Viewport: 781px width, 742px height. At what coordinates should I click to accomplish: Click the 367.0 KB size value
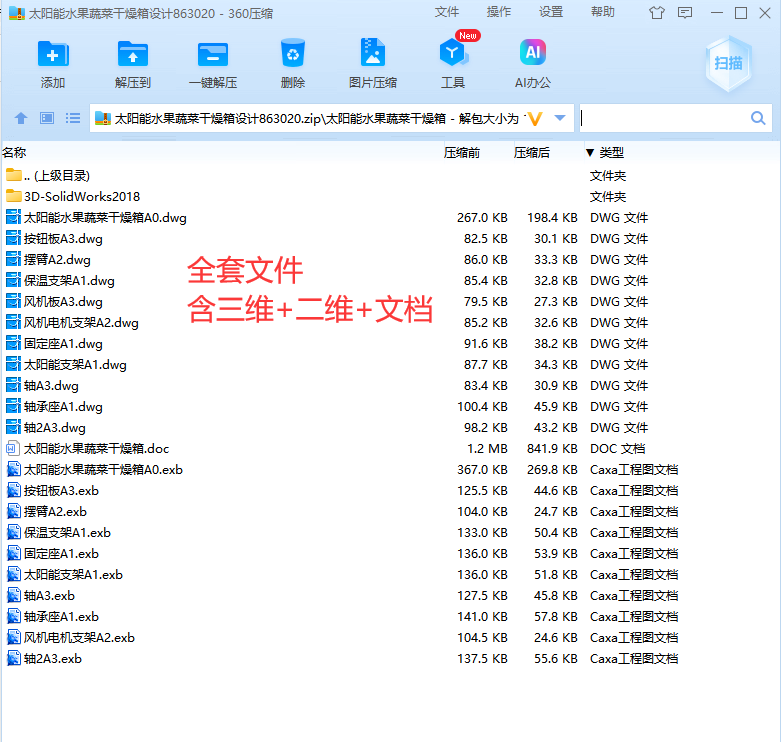(482, 470)
